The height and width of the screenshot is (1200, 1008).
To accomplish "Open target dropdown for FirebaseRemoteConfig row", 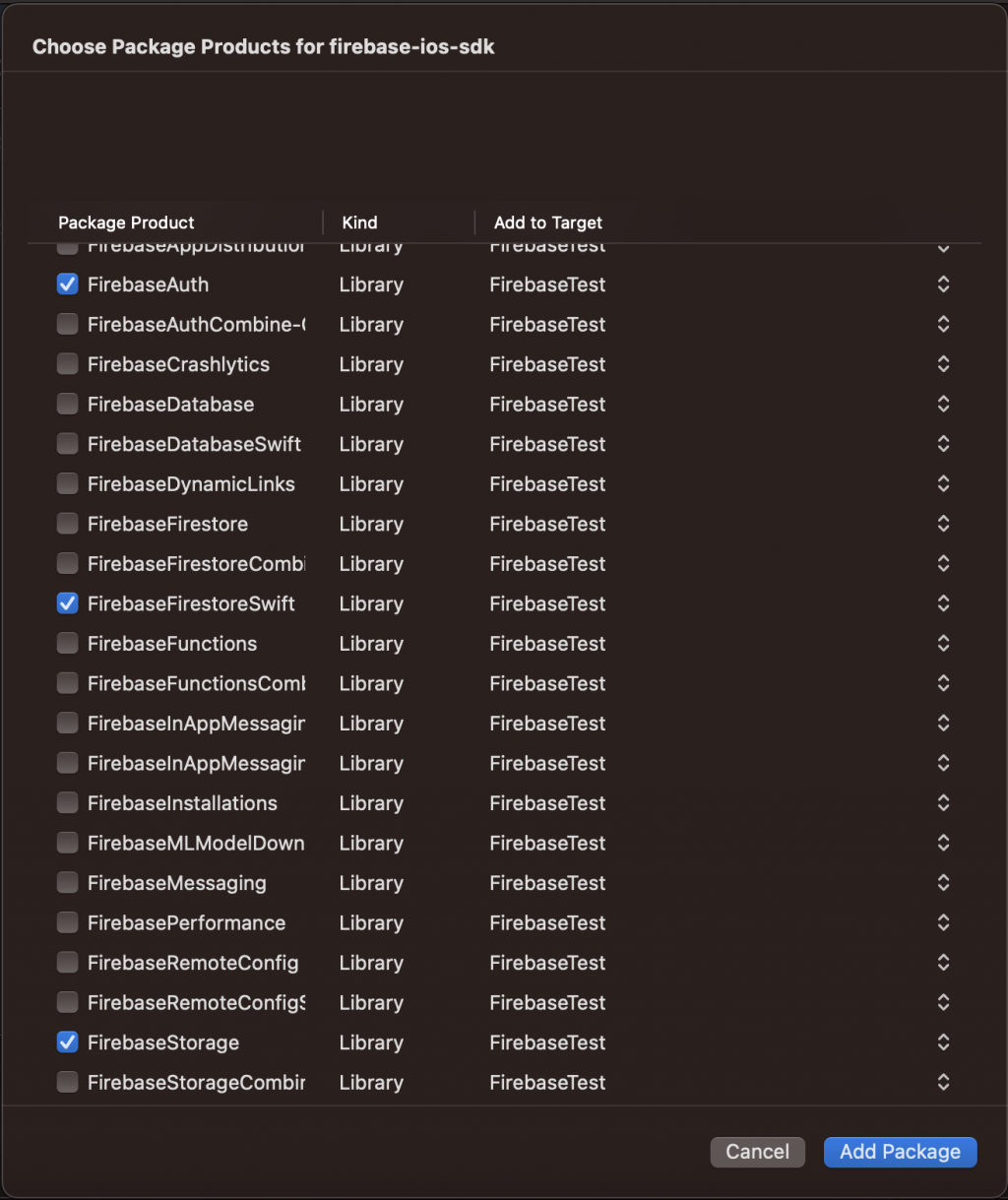I will pyautogui.click(x=943, y=963).
